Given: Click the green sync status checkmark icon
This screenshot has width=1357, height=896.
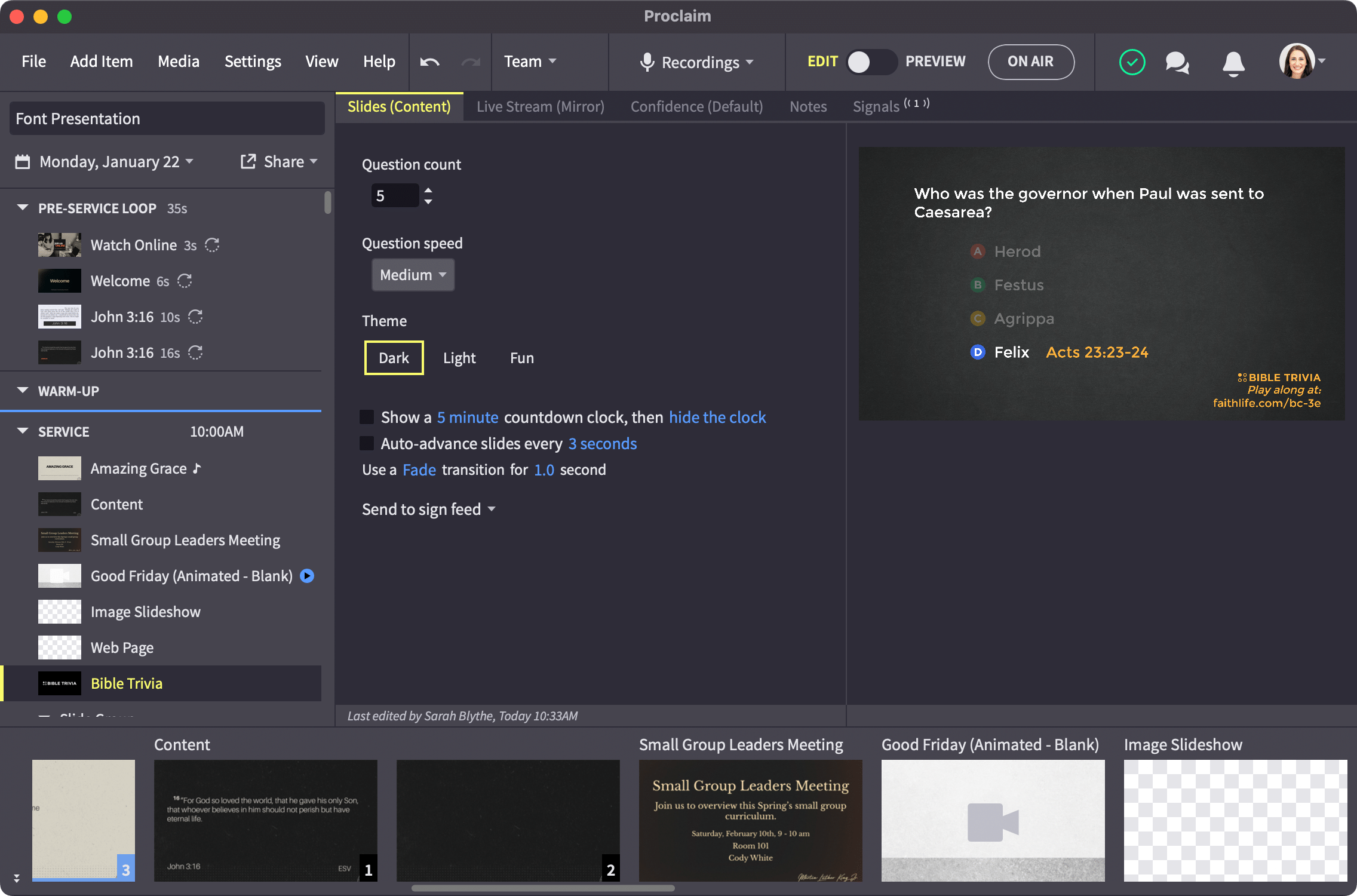Looking at the screenshot, I should (1132, 62).
